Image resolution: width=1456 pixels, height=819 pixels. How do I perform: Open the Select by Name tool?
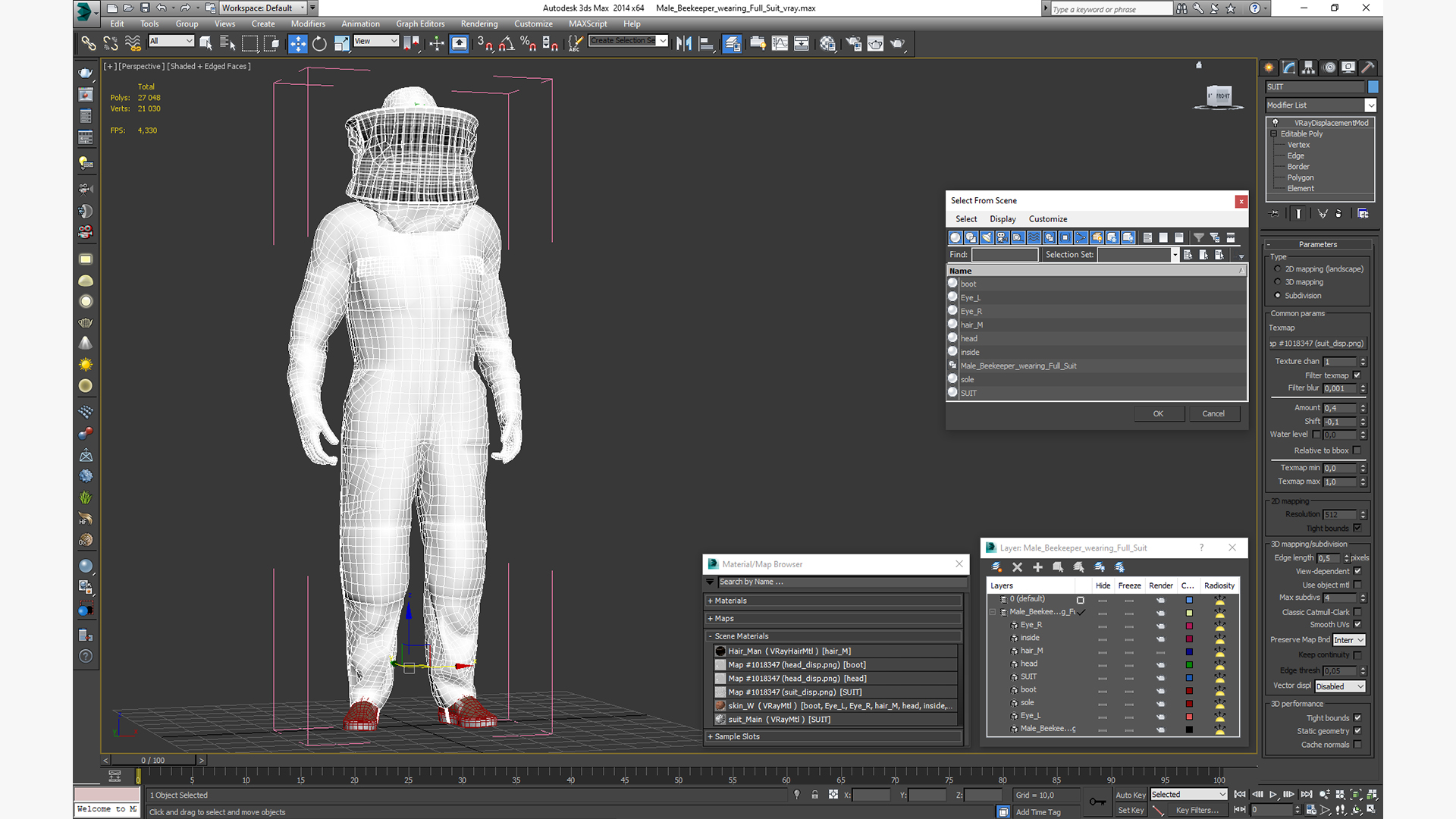tap(227, 44)
